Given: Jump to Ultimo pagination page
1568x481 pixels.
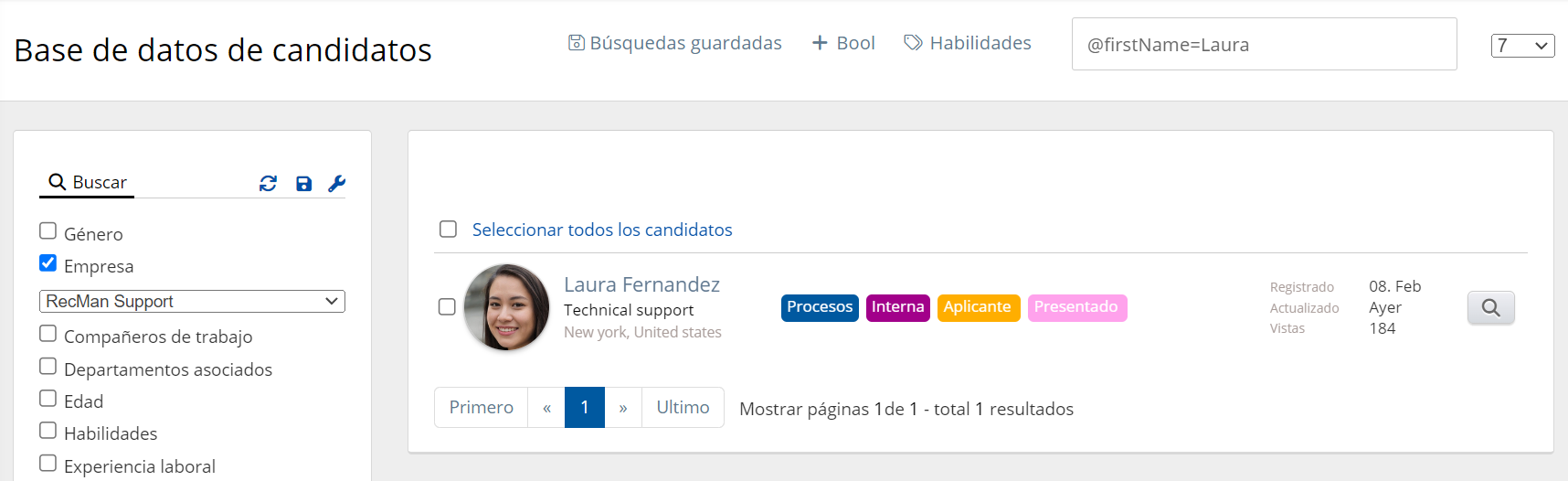Looking at the screenshot, I should click(683, 408).
